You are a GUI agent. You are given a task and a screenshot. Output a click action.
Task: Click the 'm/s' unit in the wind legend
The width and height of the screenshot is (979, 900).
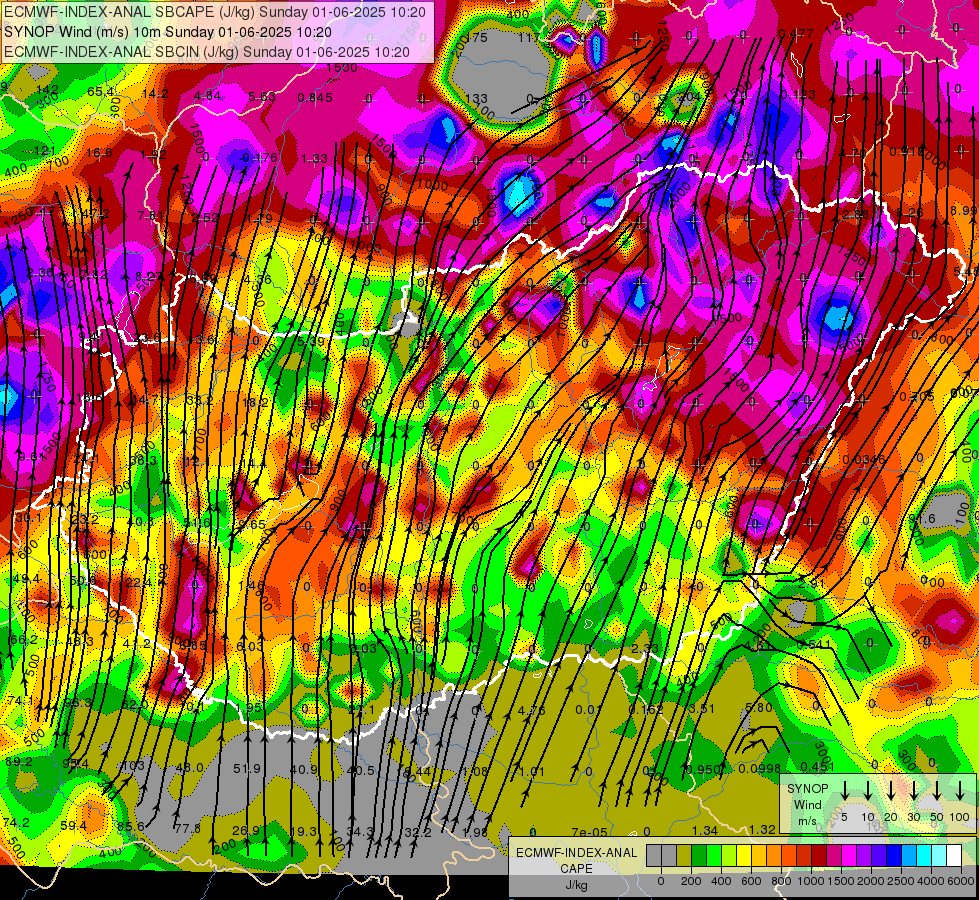pyautogui.click(x=807, y=821)
